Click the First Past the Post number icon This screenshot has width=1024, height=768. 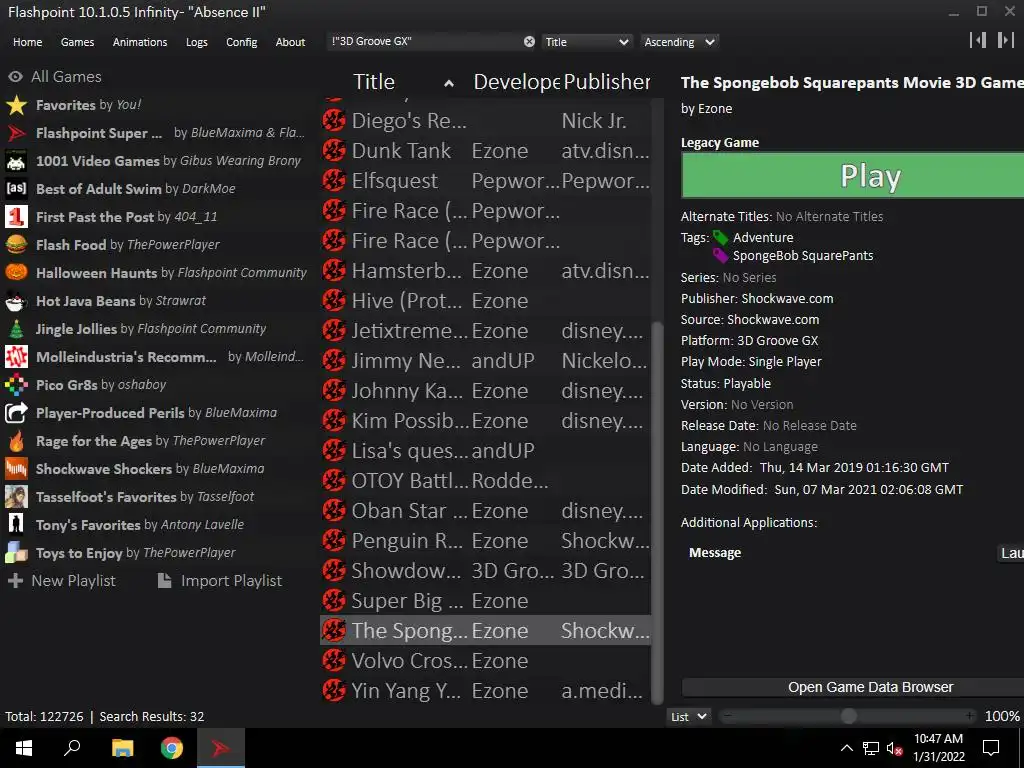pyautogui.click(x=16, y=217)
